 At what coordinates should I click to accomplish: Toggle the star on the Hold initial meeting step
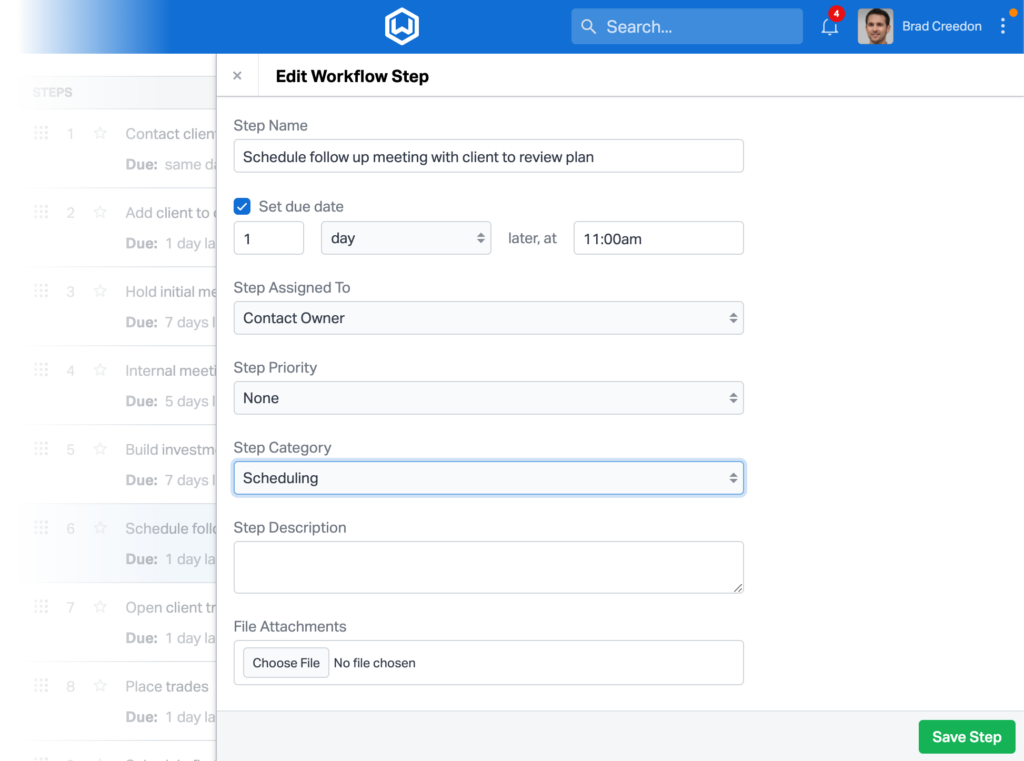click(99, 291)
